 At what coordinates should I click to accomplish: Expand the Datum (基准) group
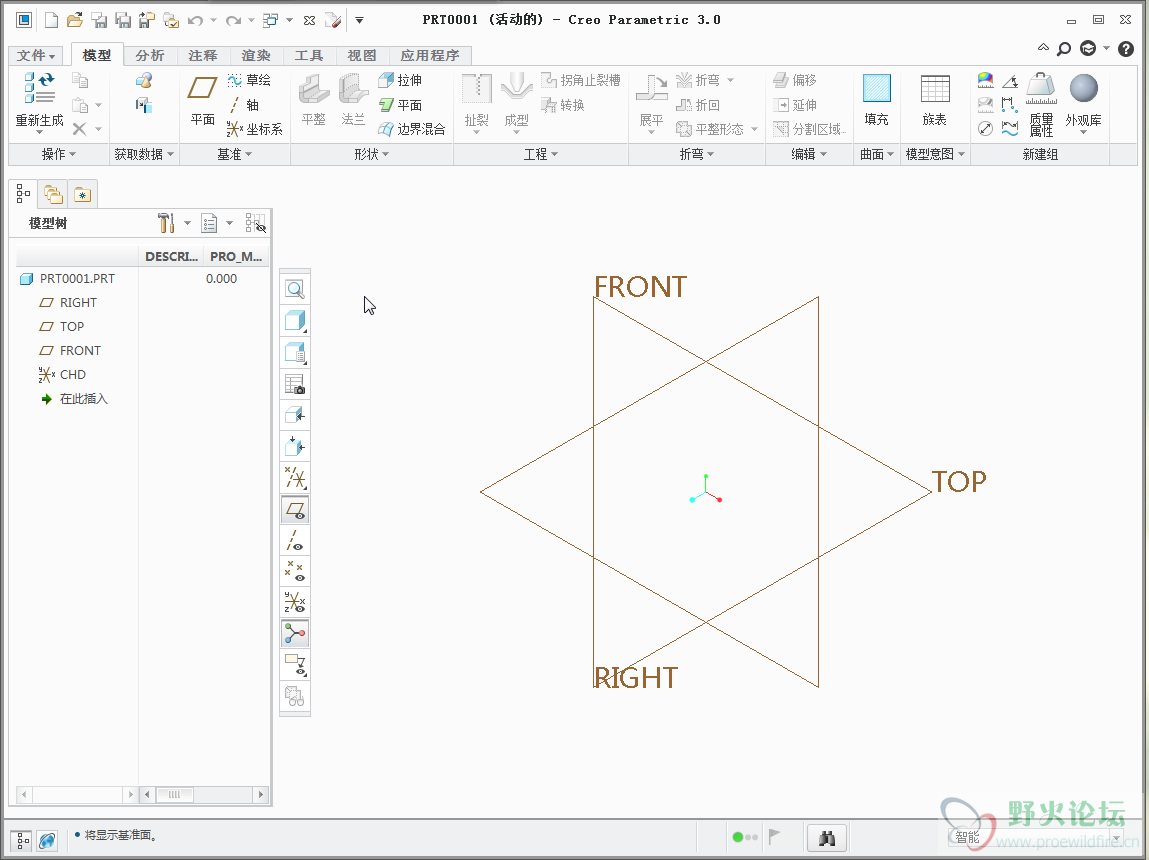[x=234, y=154]
